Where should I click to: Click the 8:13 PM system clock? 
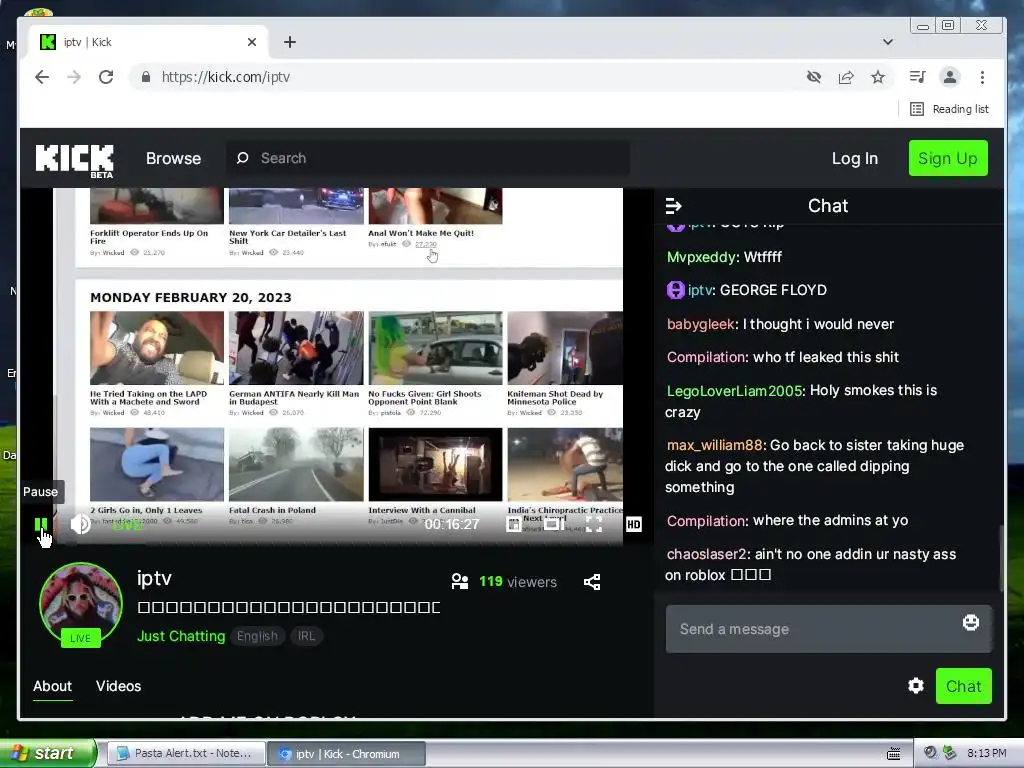point(987,753)
